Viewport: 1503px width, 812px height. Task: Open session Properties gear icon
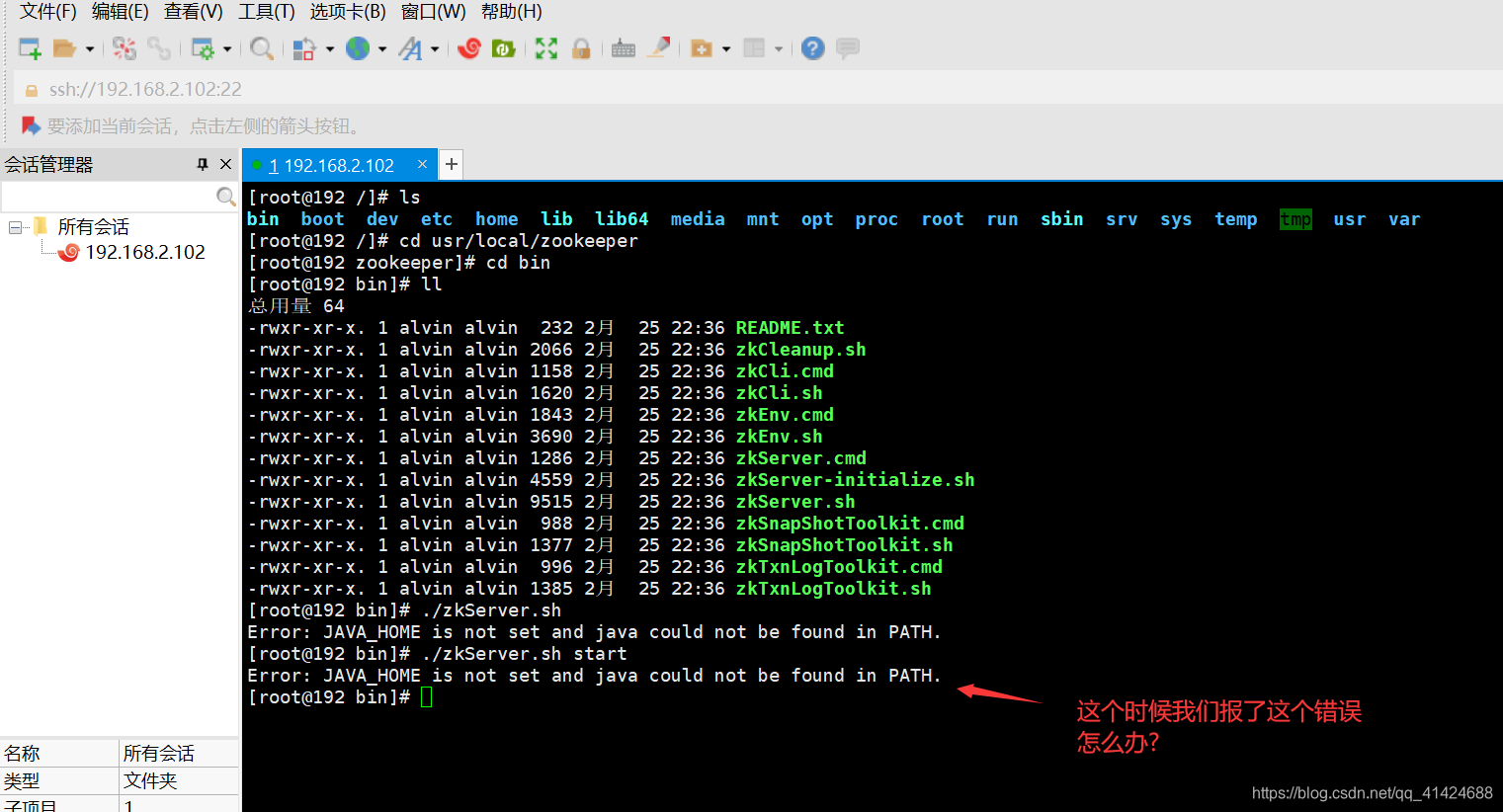click(x=203, y=48)
